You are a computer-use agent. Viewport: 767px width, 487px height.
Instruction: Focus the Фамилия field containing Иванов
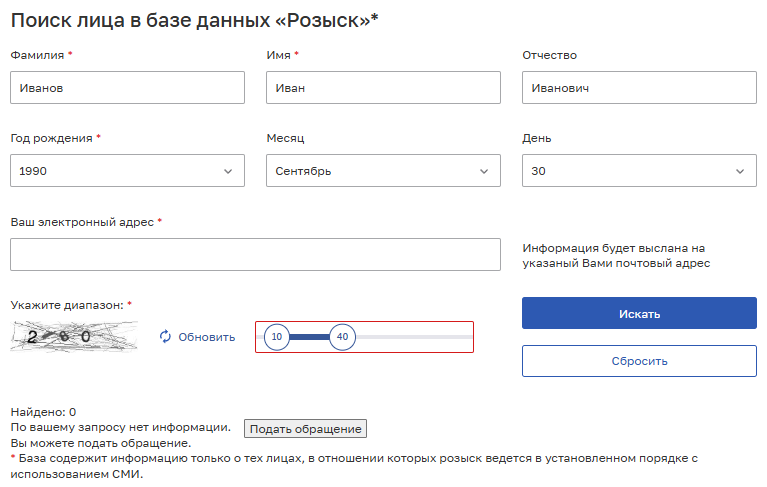tap(127, 88)
